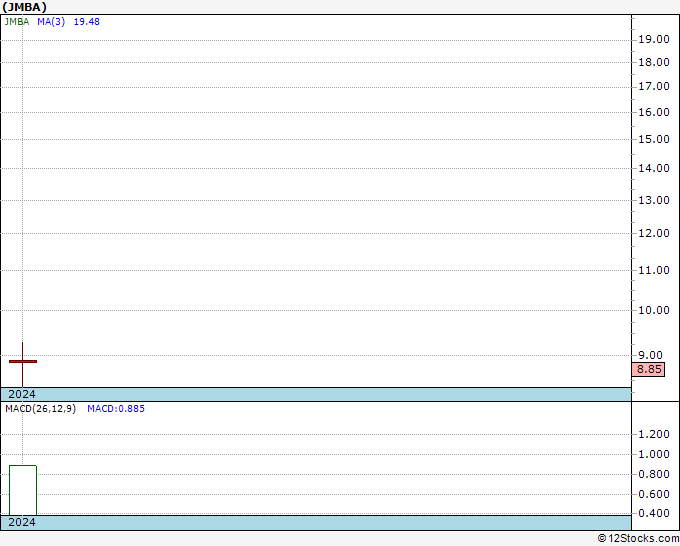Viewport: 680px width, 546px height.
Task: Click the 12.00 price axis label
Action: [654, 233]
